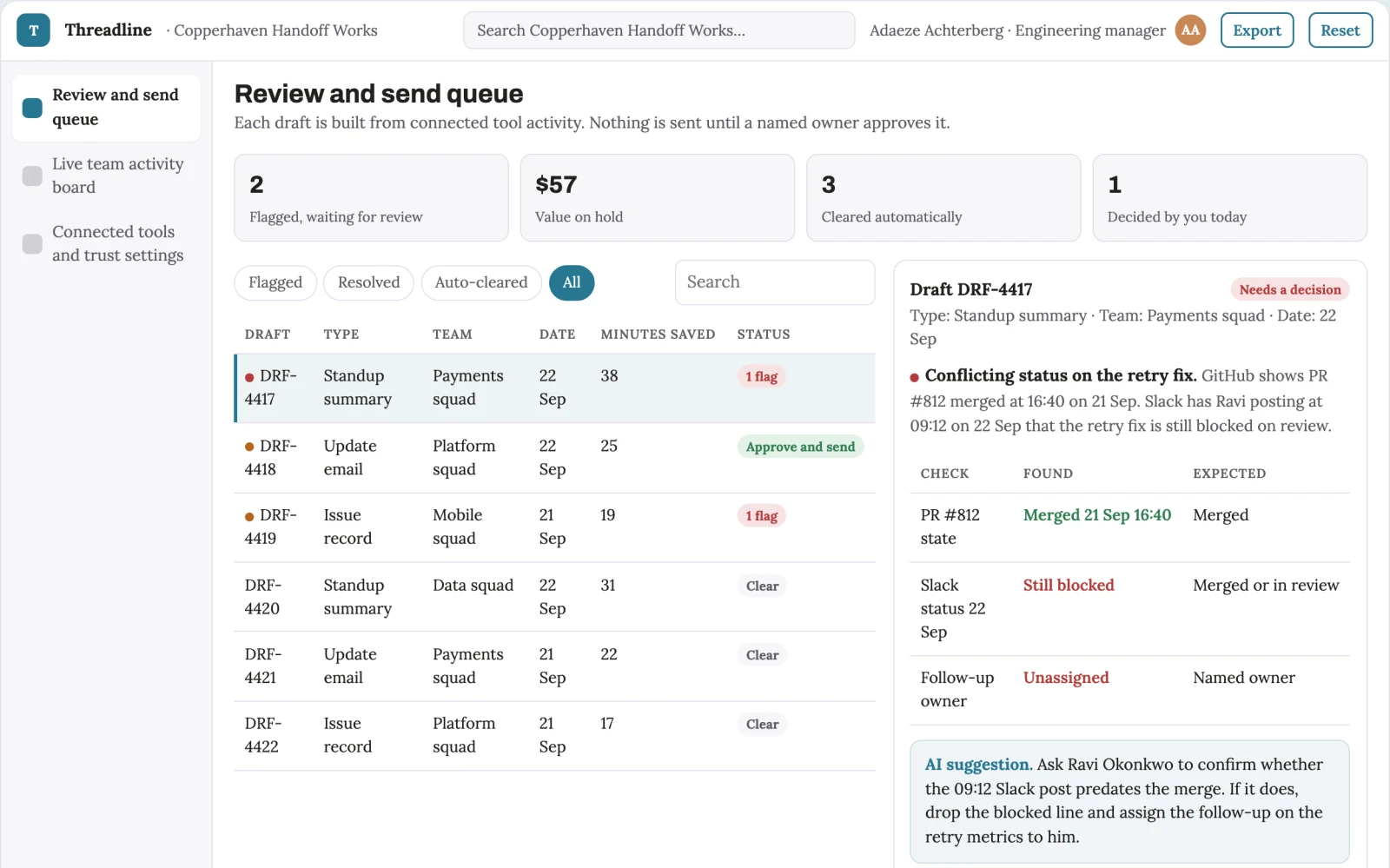
Task: Select draft row DRF-4417
Action: (554, 388)
